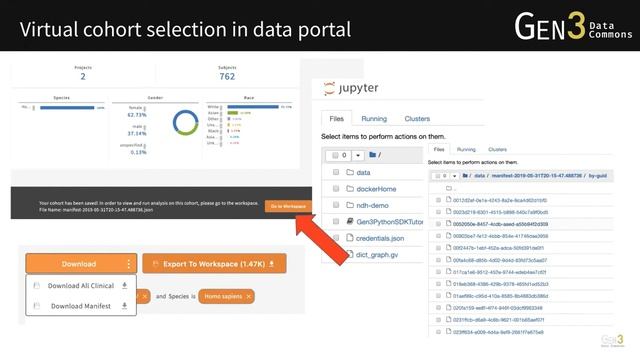Choose Download Manifest from the menu

81,306
